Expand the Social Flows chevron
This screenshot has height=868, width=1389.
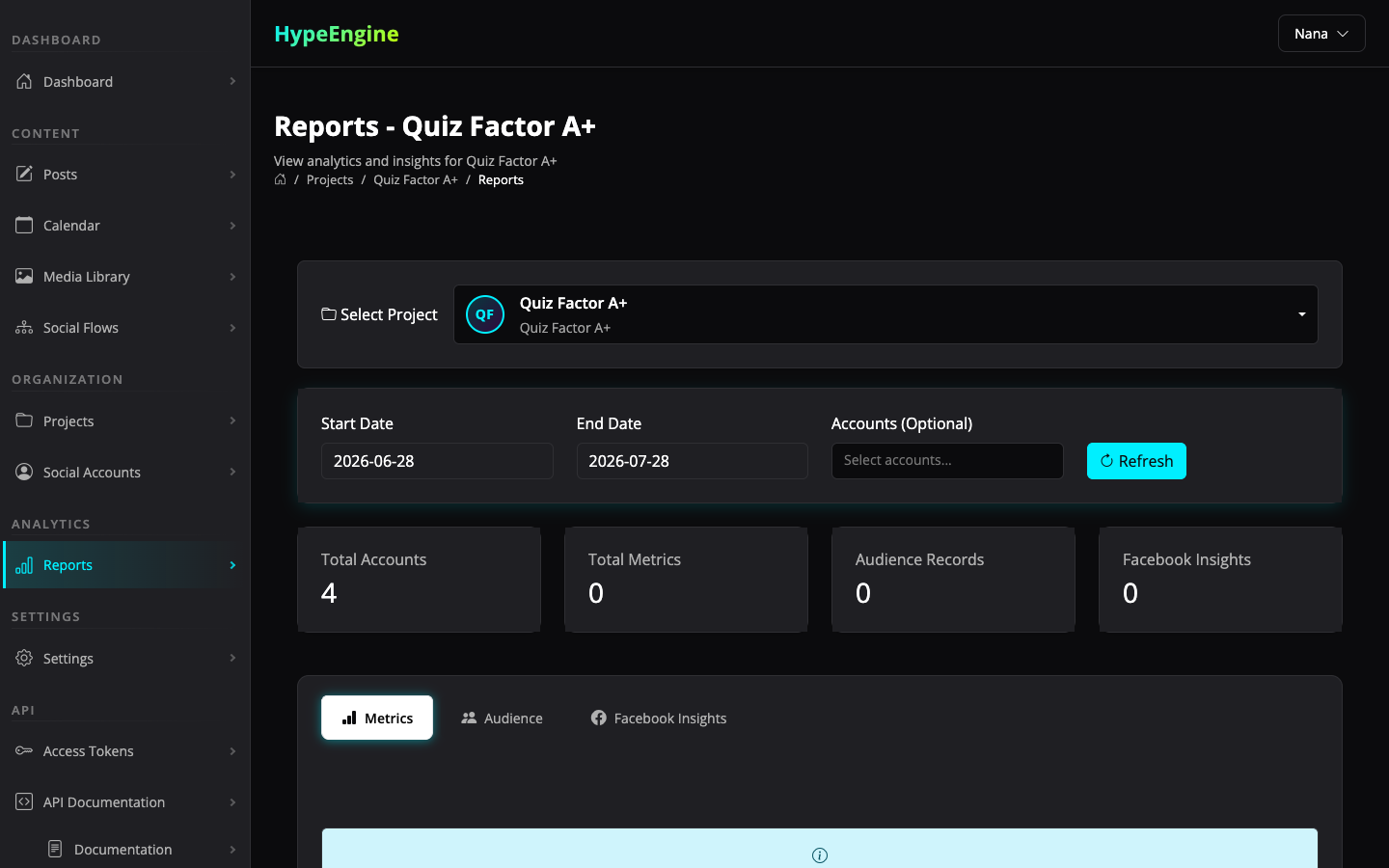pyautogui.click(x=232, y=327)
